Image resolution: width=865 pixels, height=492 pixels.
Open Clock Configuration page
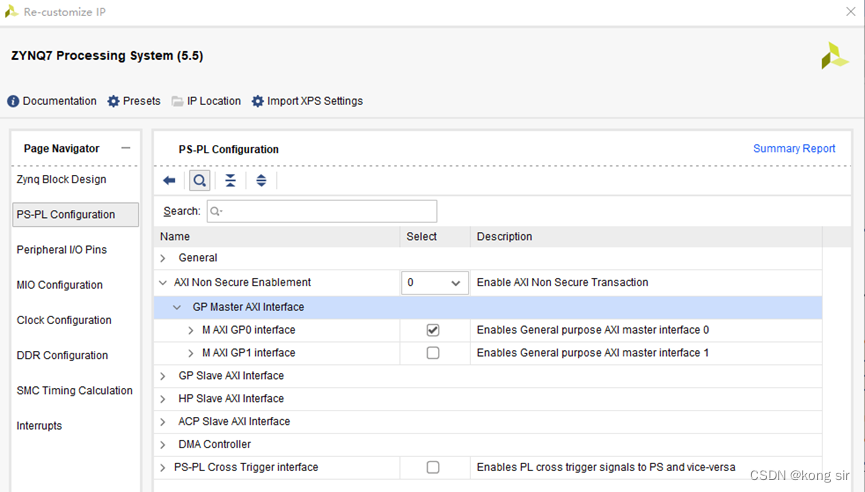(64, 320)
